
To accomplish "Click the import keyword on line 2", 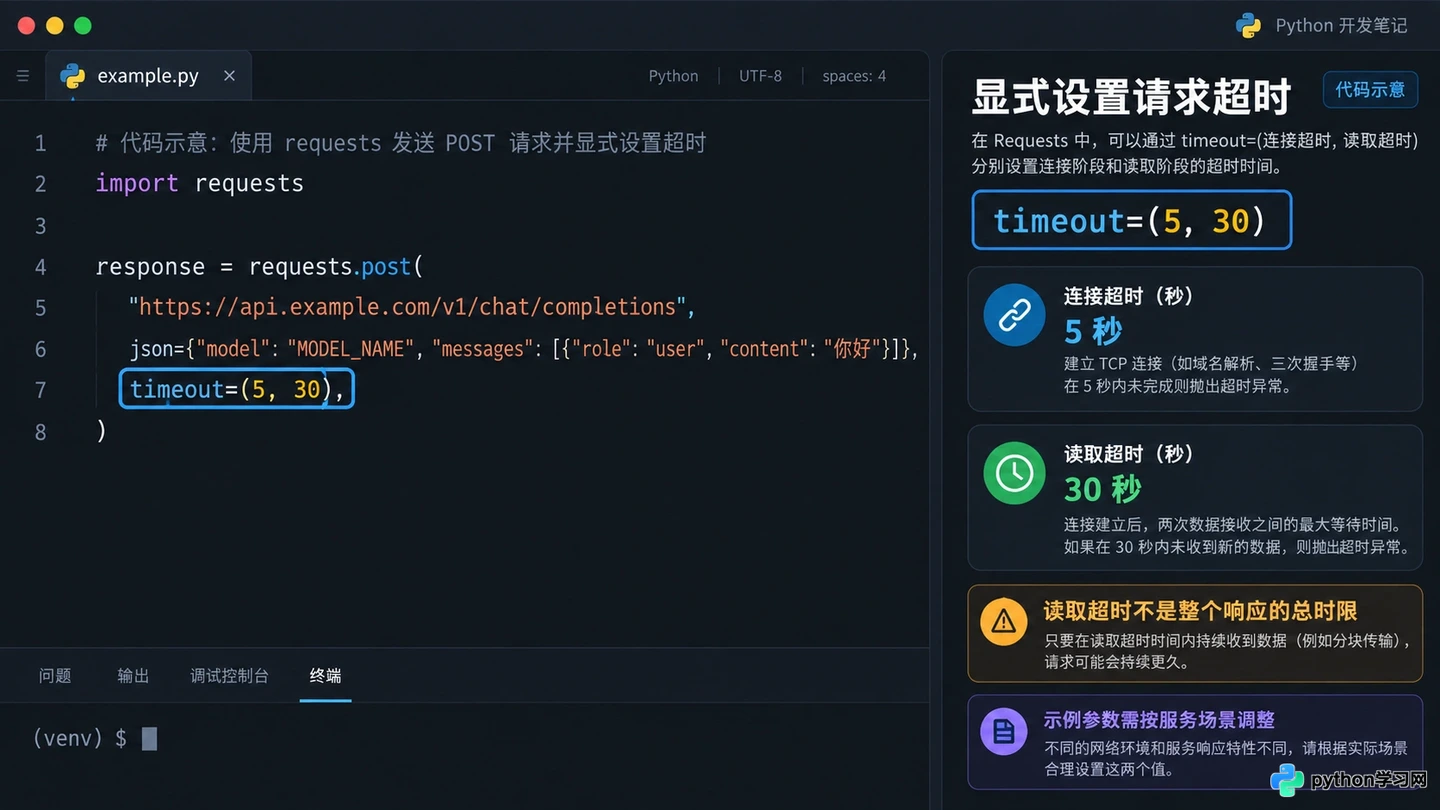I will click(137, 183).
